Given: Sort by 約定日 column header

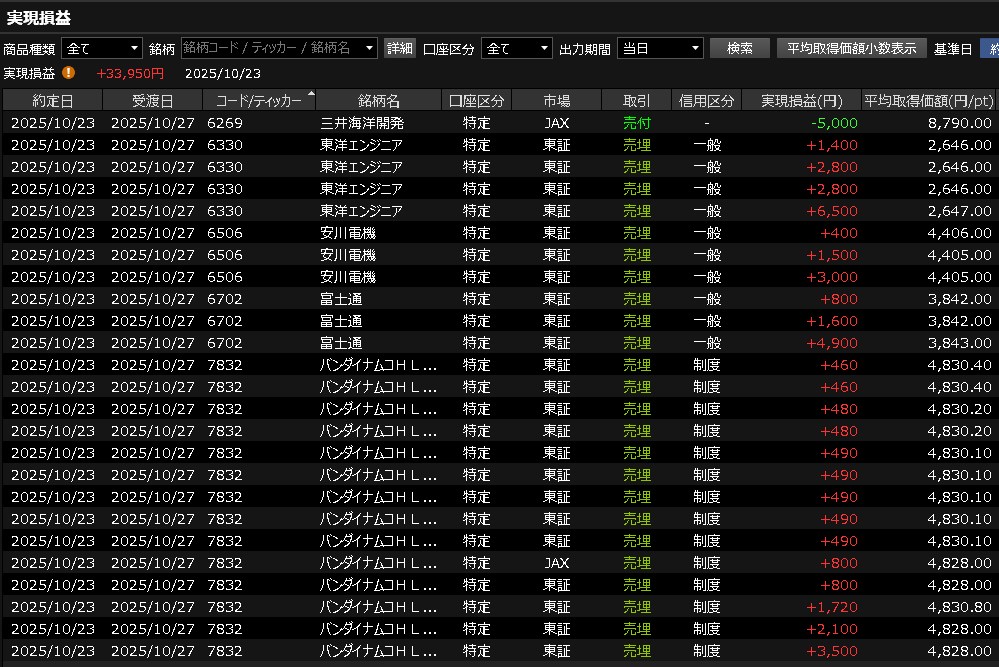Looking at the screenshot, I should click(52, 101).
